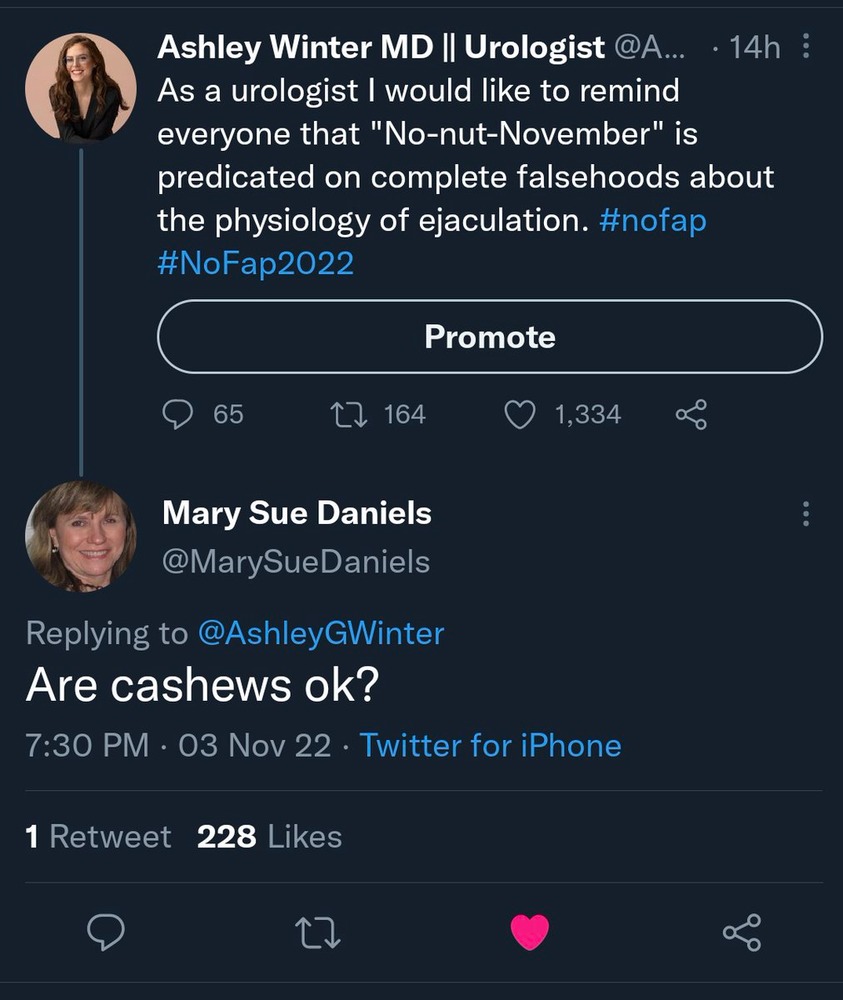Open reply on Ashley Winter's tweet
This screenshot has height=1000, width=843.
177,414
